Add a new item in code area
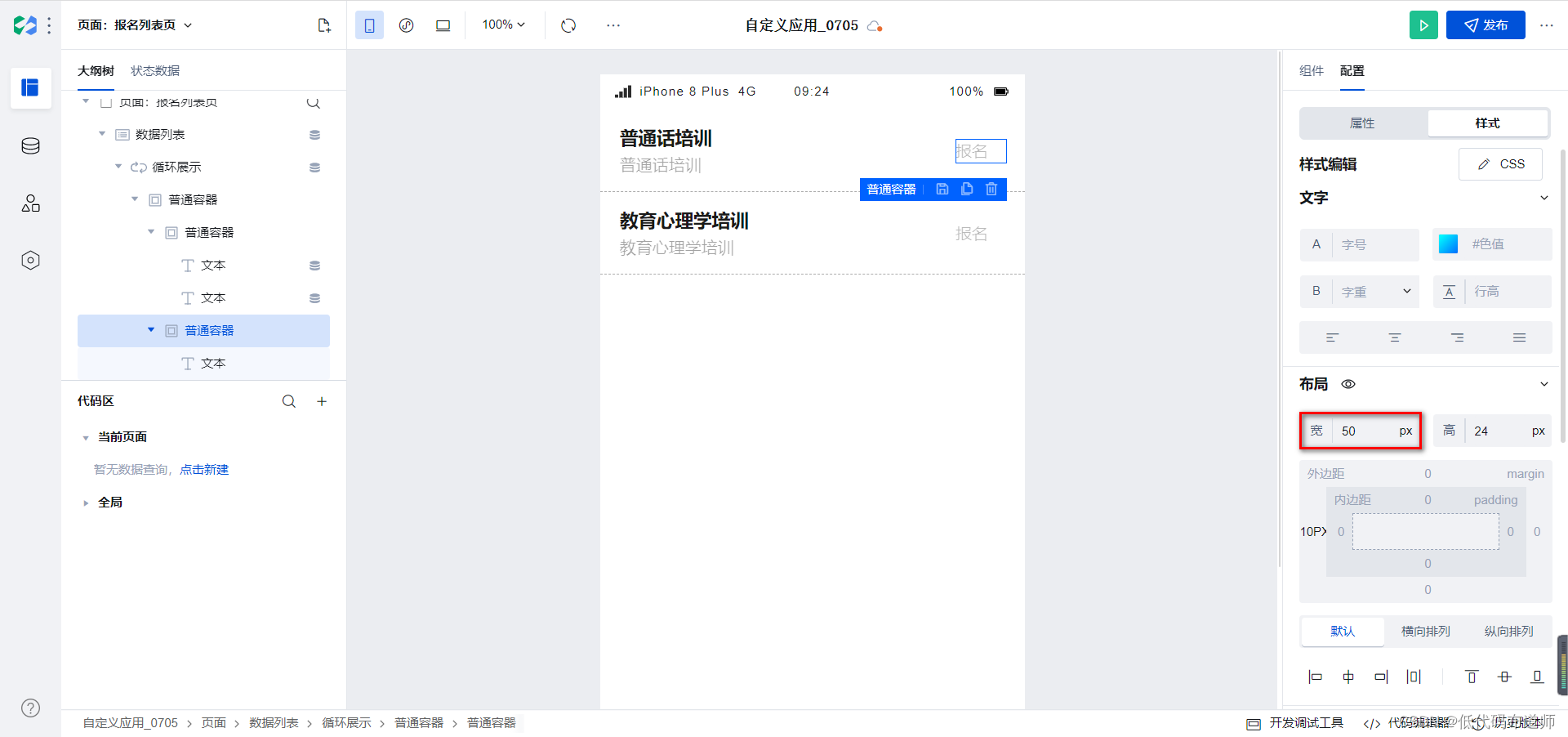Screen dimensions: 1568x737 (322, 401)
